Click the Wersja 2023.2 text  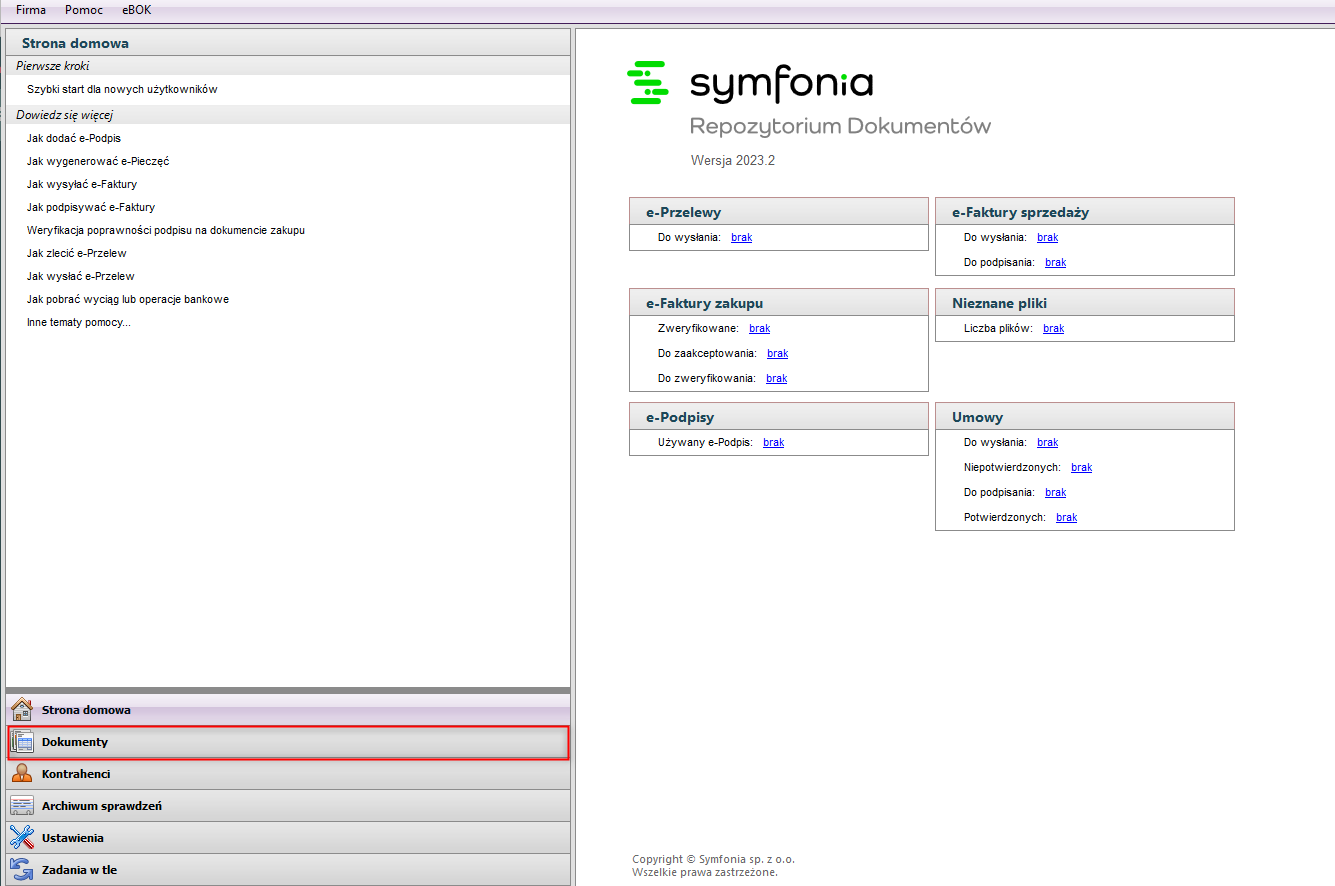coord(733,160)
